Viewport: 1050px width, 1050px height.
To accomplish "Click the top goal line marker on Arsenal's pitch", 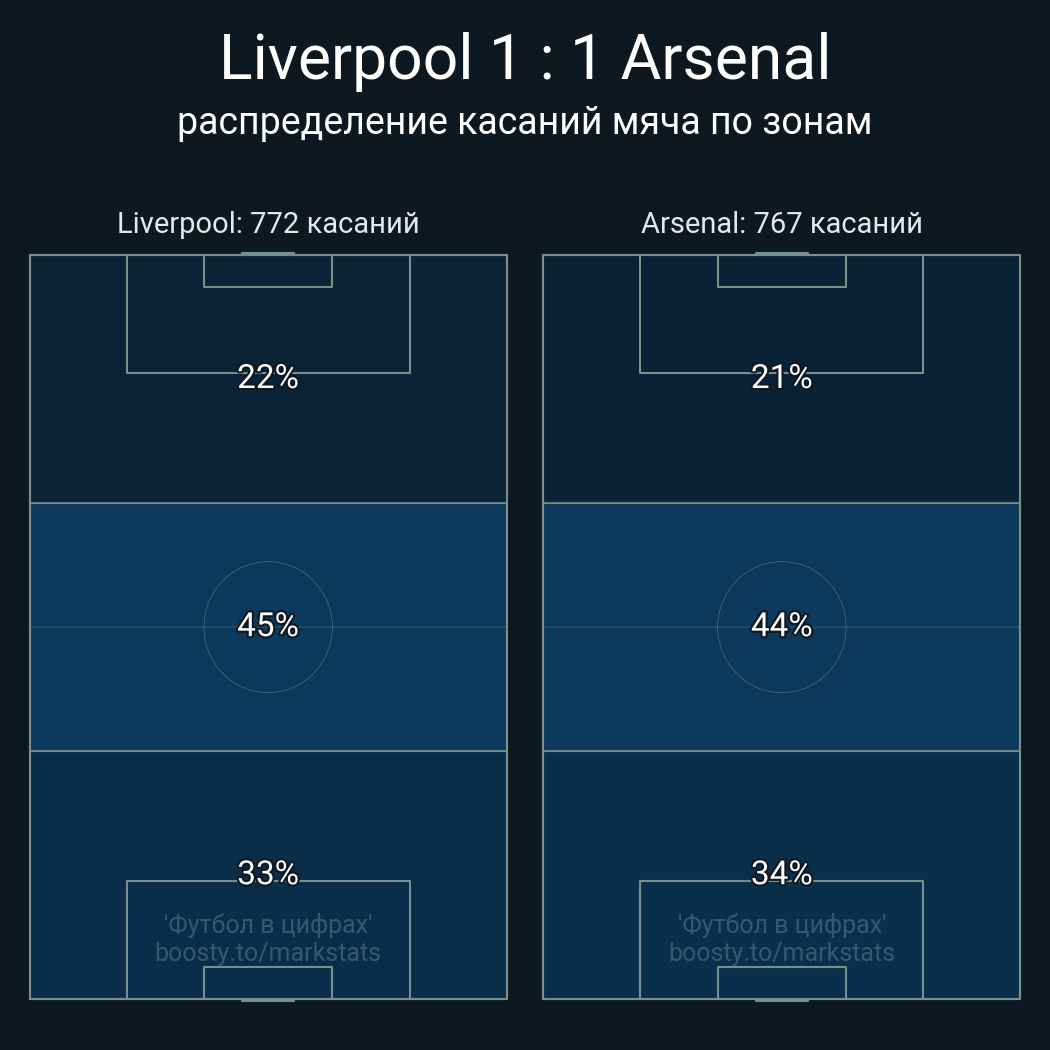I will (x=781, y=254).
